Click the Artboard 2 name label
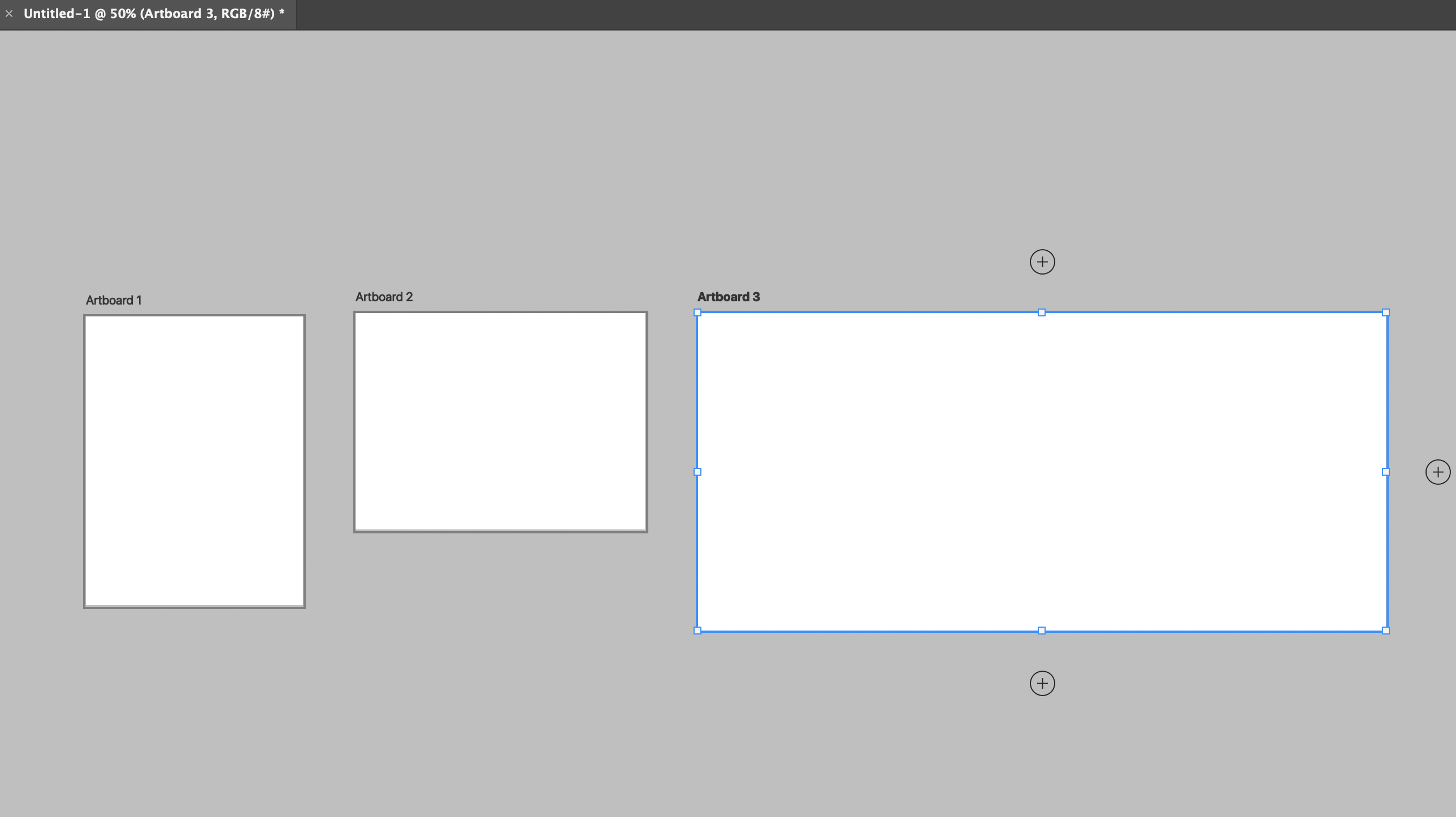 (384, 297)
